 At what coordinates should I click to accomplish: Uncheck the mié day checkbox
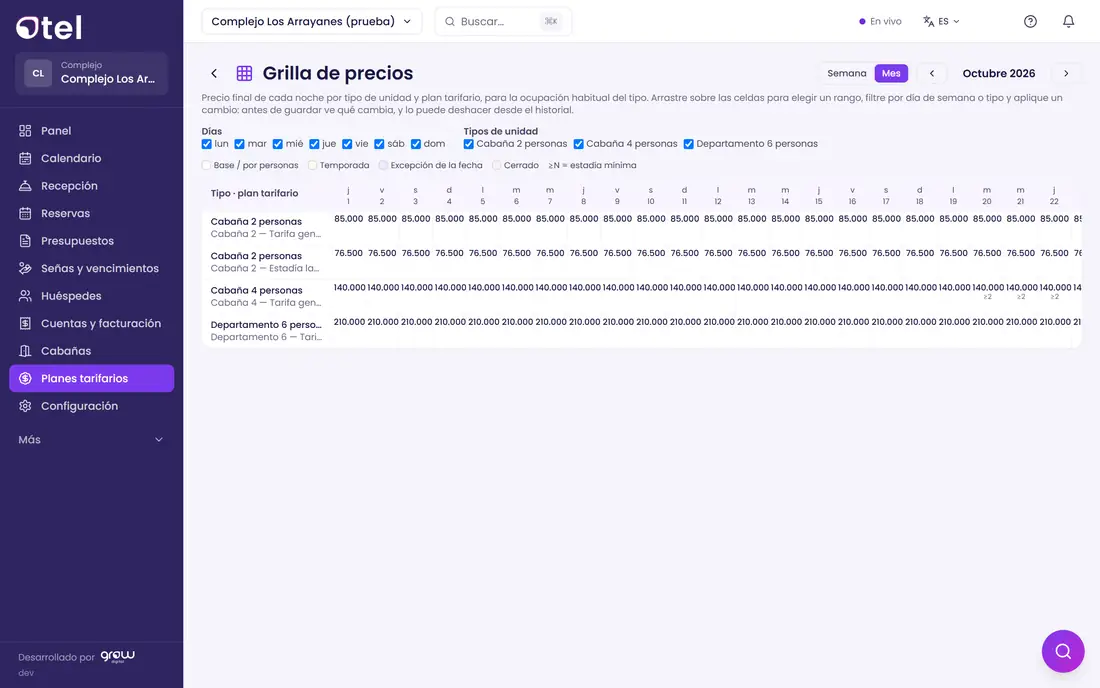(278, 144)
